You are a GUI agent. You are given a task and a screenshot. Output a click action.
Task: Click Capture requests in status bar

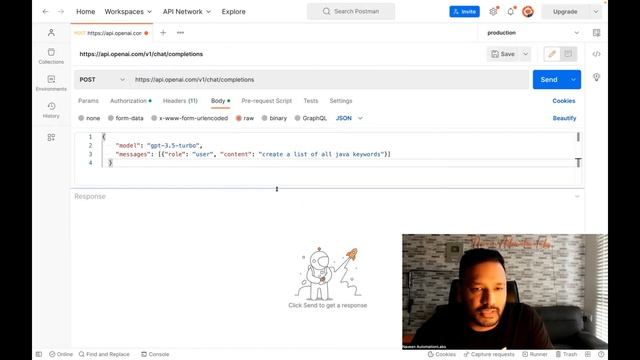[x=489, y=354]
